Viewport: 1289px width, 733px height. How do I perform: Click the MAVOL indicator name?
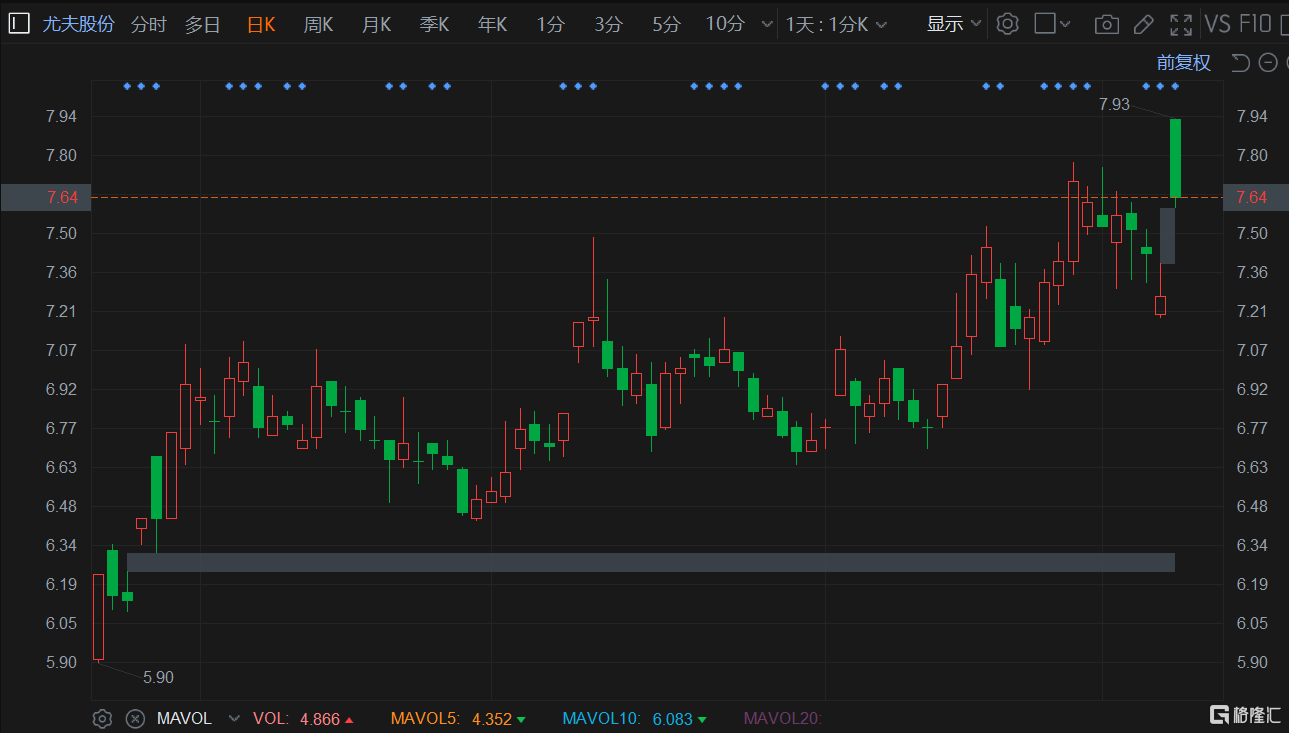pyautogui.click(x=184, y=718)
